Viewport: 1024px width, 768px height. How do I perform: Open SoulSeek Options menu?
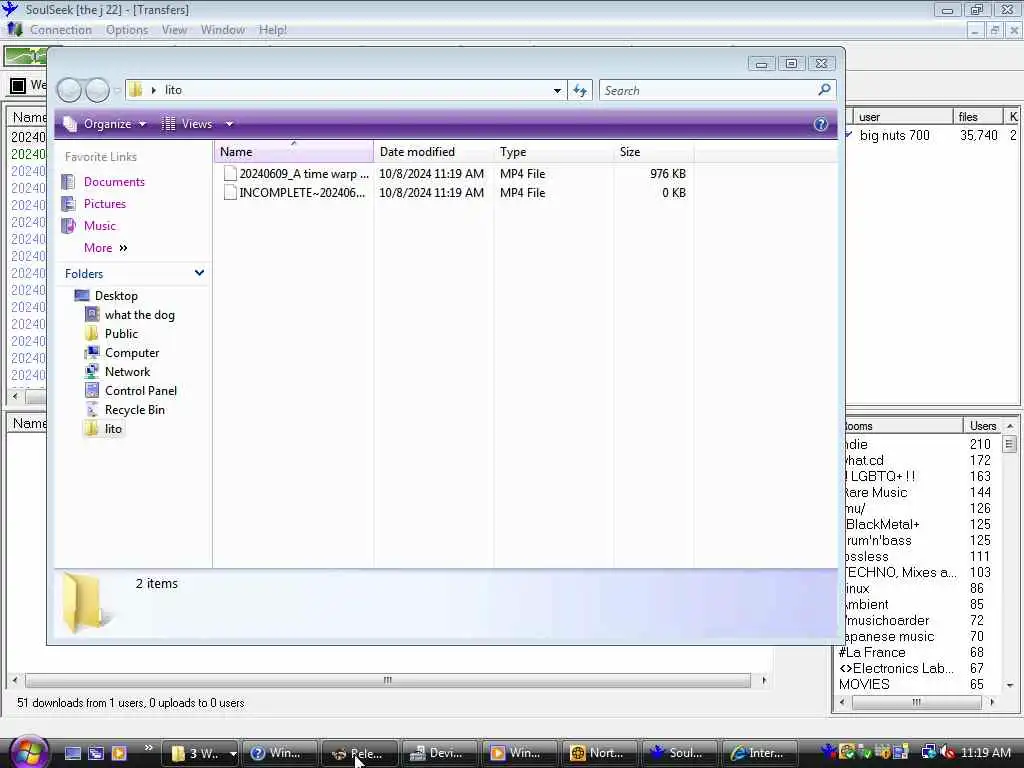tap(127, 30)
